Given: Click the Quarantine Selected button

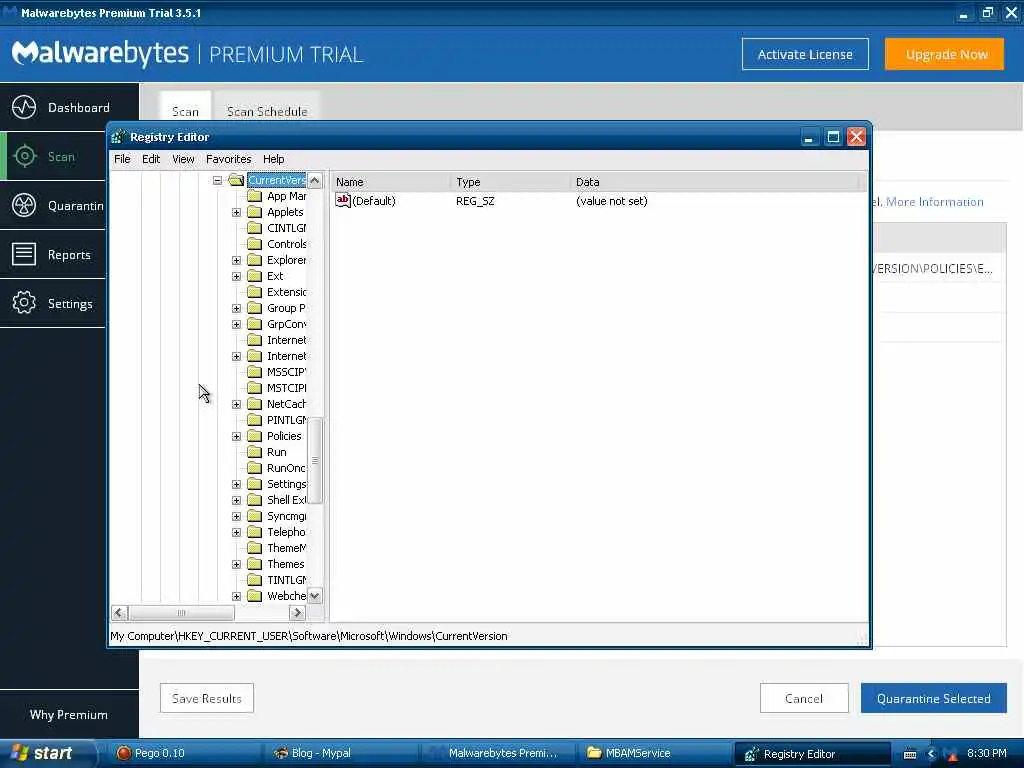Looking at the screenshot, I should point(933,698).
